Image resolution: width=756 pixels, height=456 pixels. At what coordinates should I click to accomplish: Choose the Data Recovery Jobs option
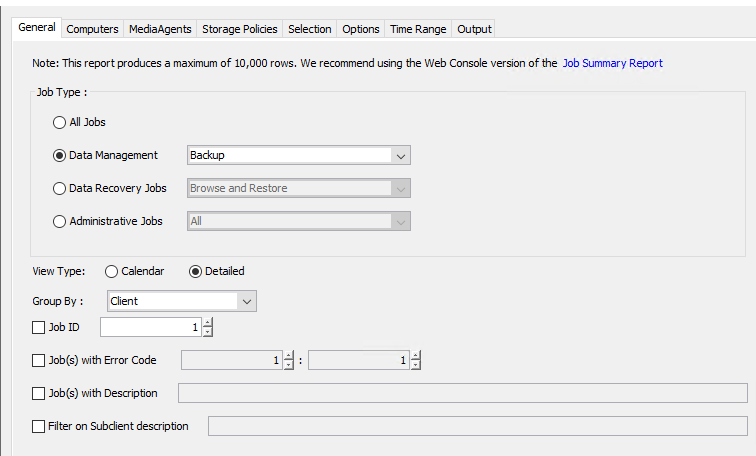tap(59, 188)
